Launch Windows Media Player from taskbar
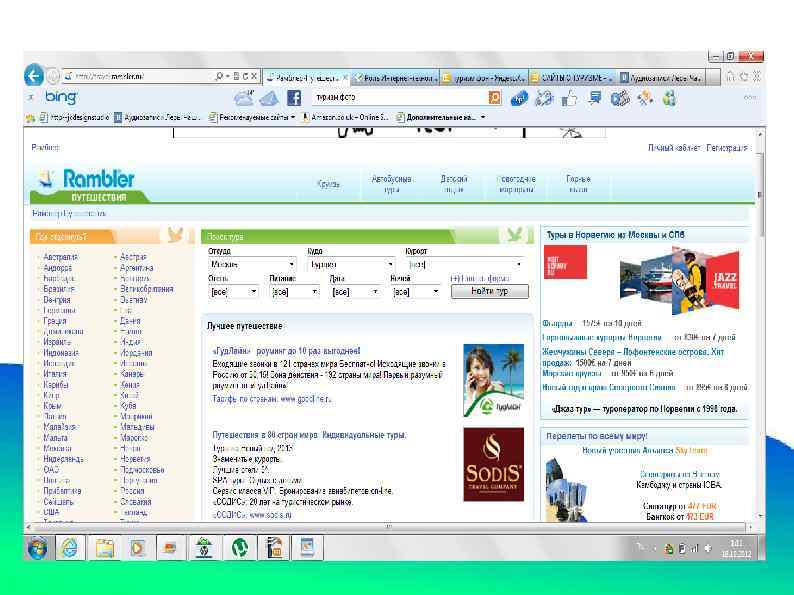 pyautogui.click(x=137, y=548)
